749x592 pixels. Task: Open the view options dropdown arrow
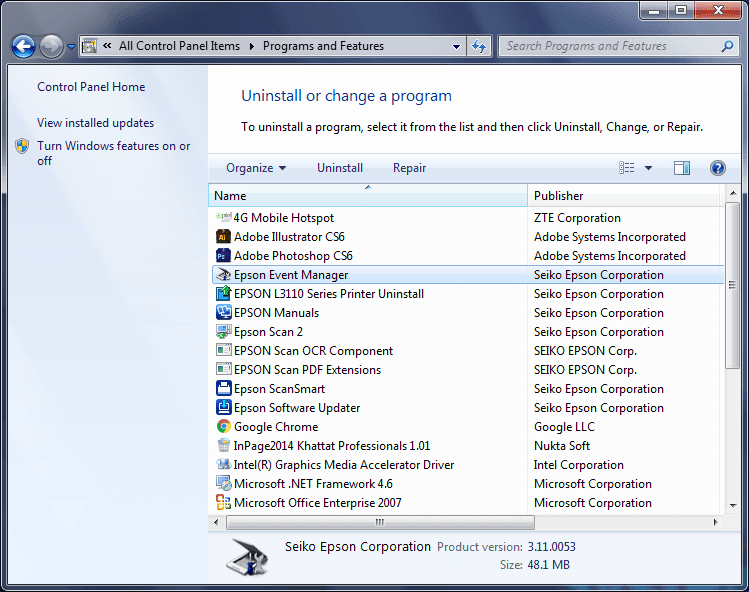click(648, 168)
